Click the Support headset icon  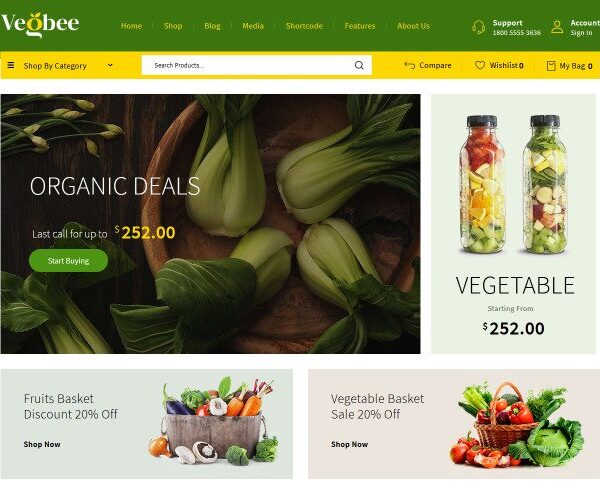tap(478, 27)
